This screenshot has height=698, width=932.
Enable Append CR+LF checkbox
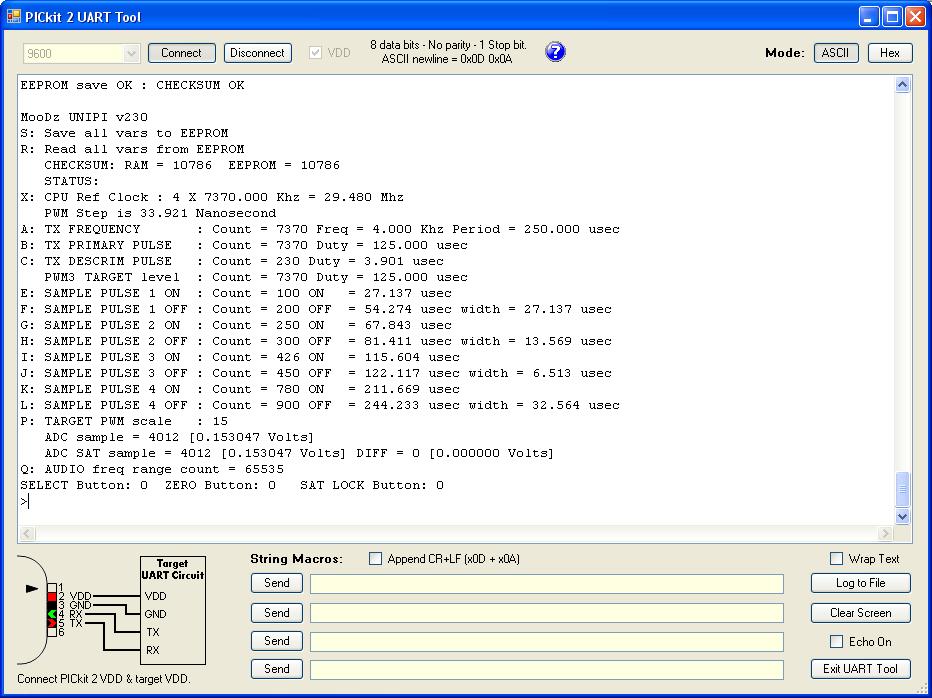pos(376,559)
